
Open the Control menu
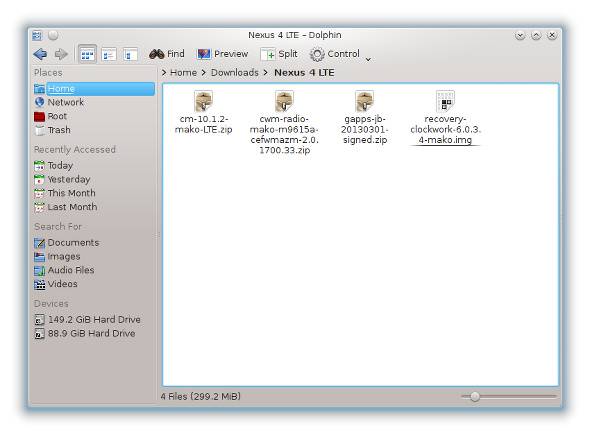point(335,54)
